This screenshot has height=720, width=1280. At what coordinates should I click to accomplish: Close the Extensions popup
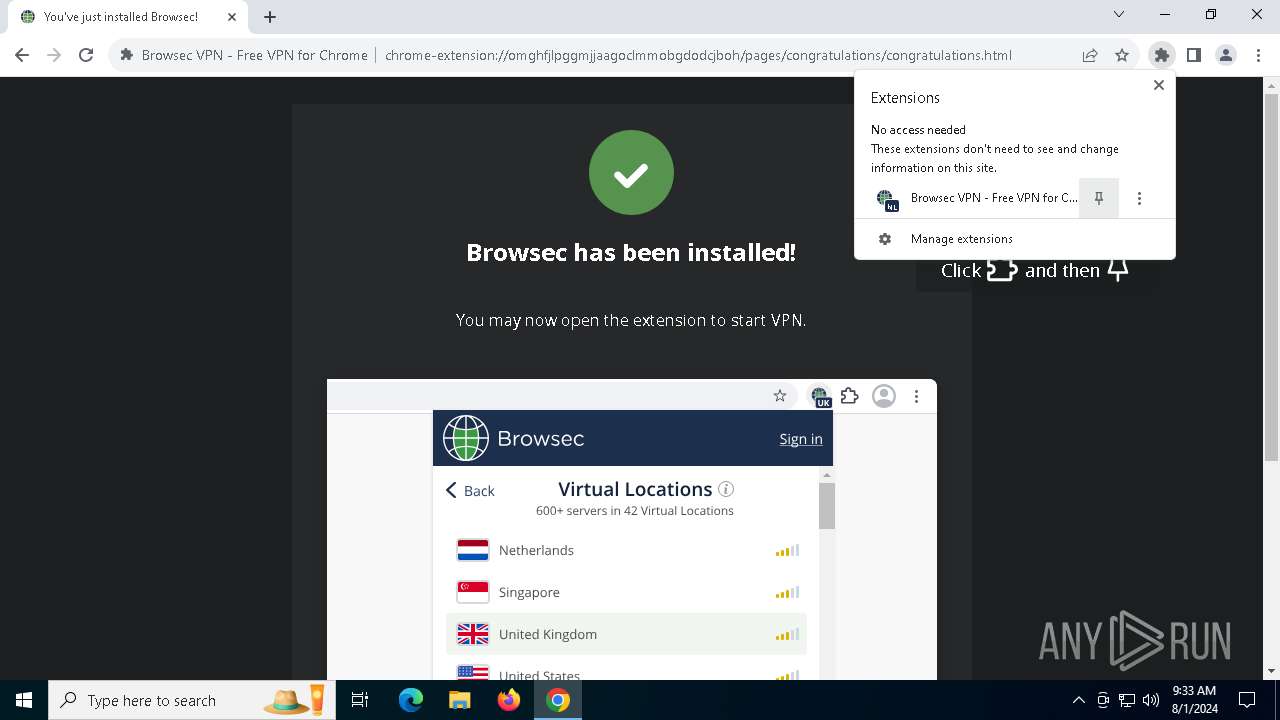tap(1159, 85)
